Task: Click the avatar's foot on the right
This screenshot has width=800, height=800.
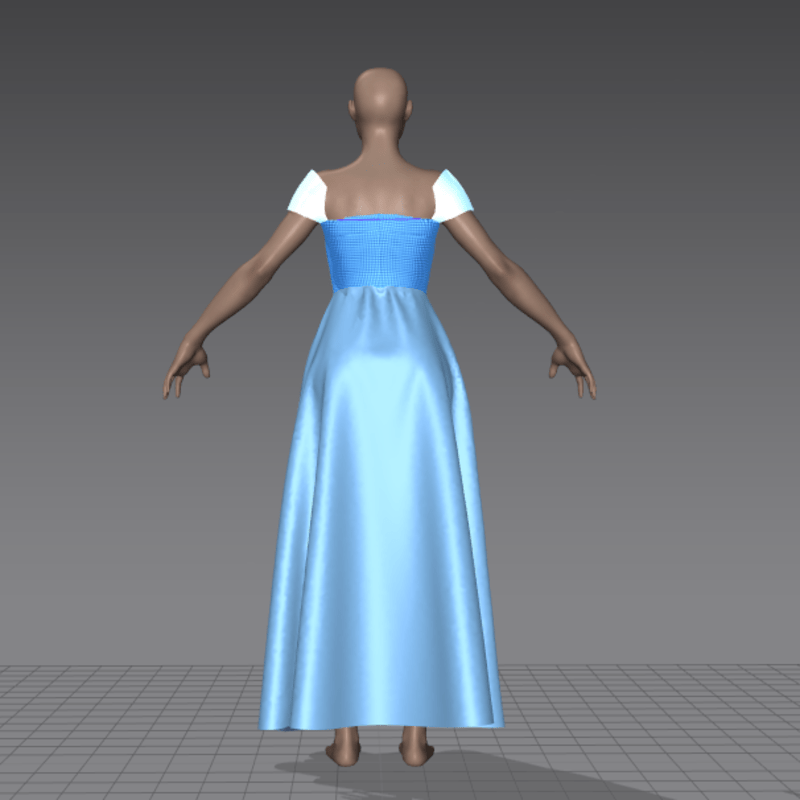Action: [x=414, y=747]
